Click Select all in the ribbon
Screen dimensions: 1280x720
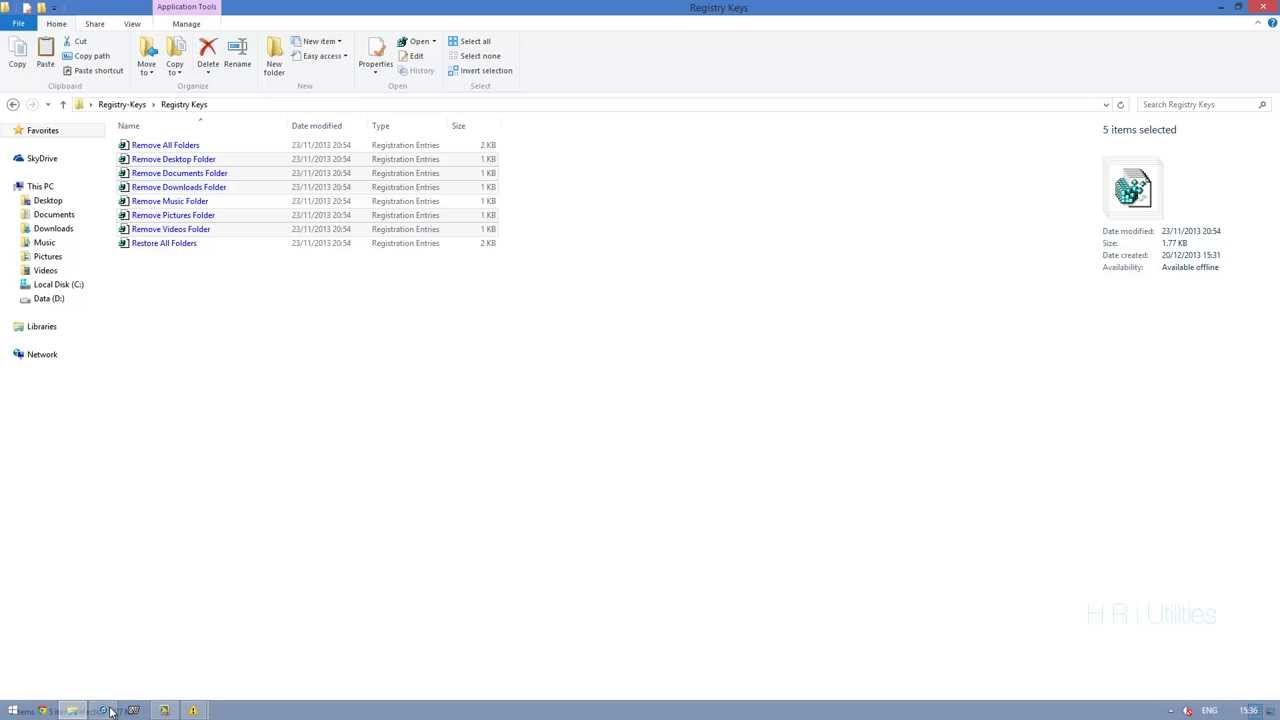tap(469, 41)
